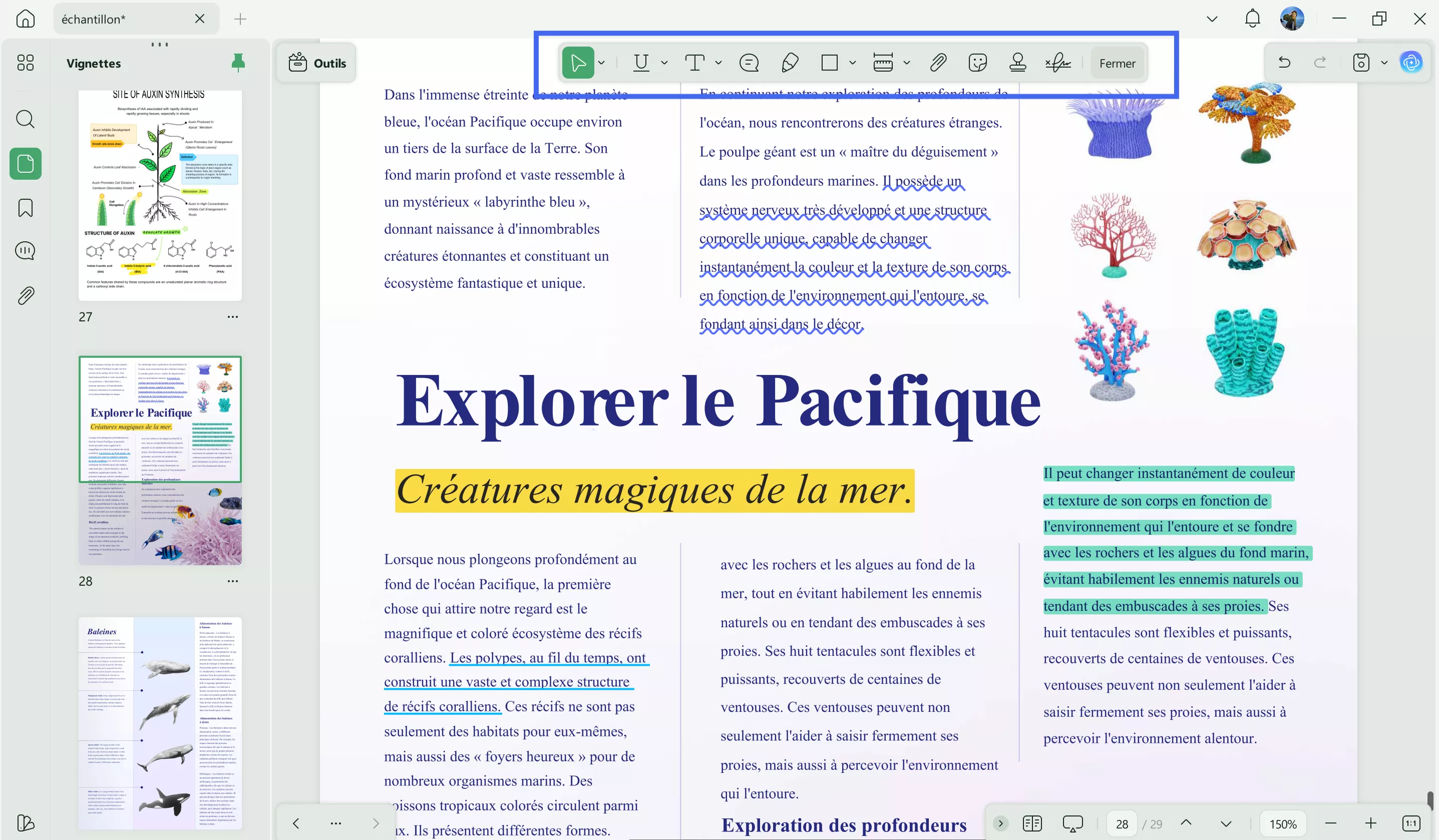Select the Rectangle shape tool
Screen dimensions: 1439x840
point(830,63)
